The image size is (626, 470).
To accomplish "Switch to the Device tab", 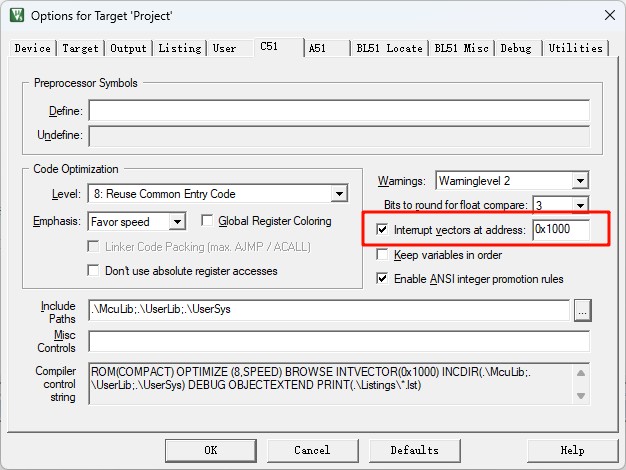I will [x=33, y=48].
